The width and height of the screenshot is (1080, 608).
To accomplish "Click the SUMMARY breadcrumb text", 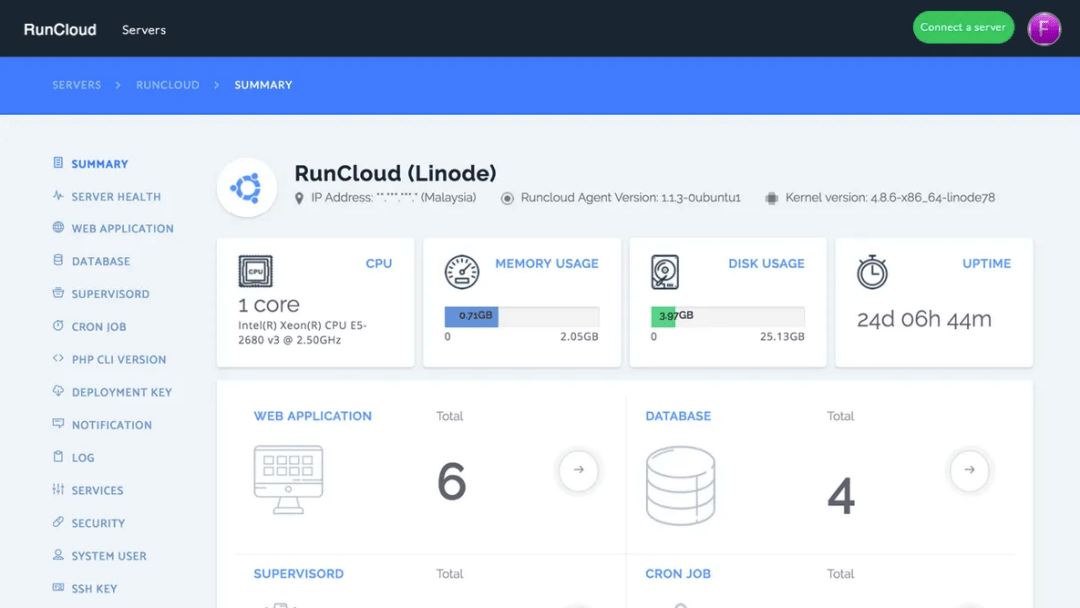I will pos(263,85).
